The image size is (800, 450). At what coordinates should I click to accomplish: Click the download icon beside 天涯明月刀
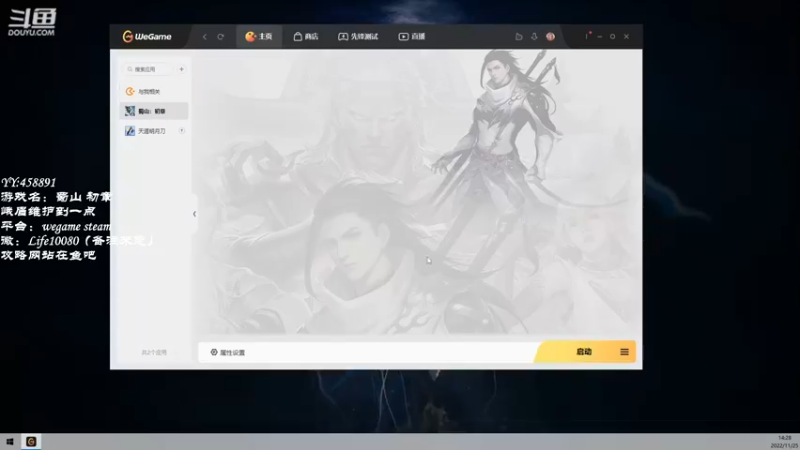click(182, 131)
